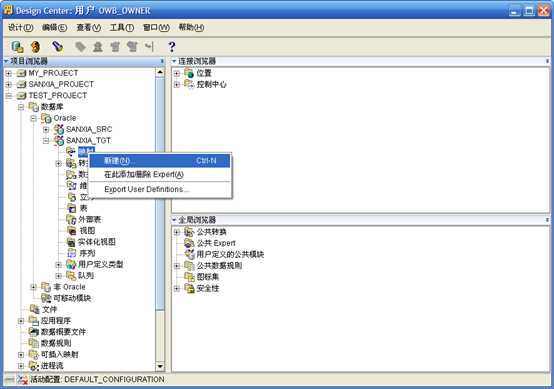554x389 pixels.
Task: Expand the 应用程序 tree node
Action: point(21,321)
